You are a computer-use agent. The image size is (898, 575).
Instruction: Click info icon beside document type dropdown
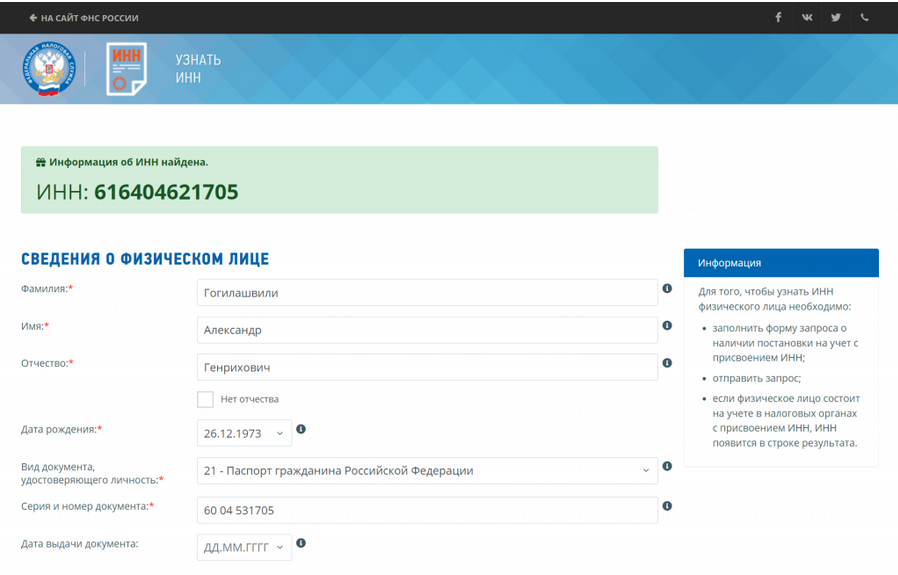click(x=667, y=467)
